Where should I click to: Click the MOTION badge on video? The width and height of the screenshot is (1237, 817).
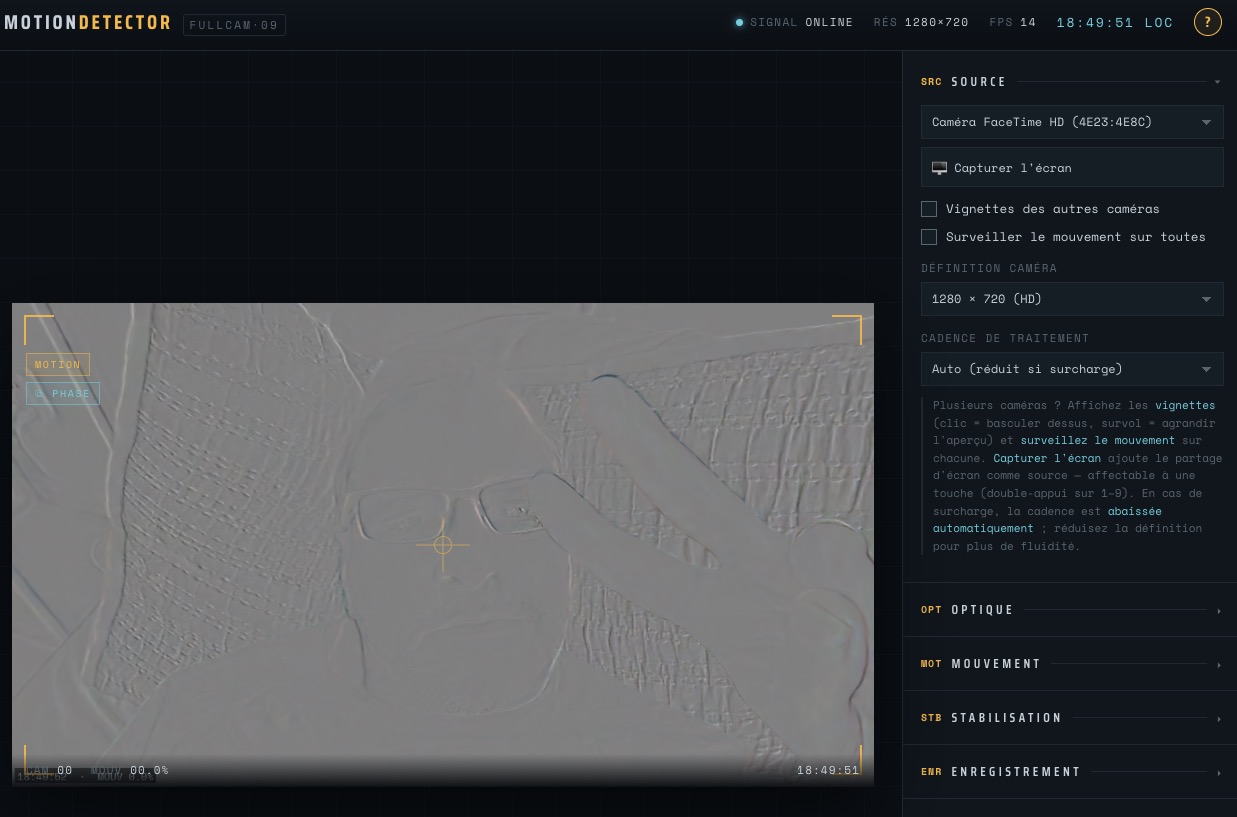58,365
